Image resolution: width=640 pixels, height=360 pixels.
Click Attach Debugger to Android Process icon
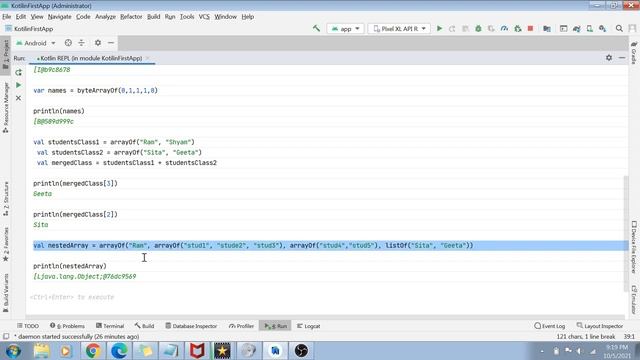518,29
